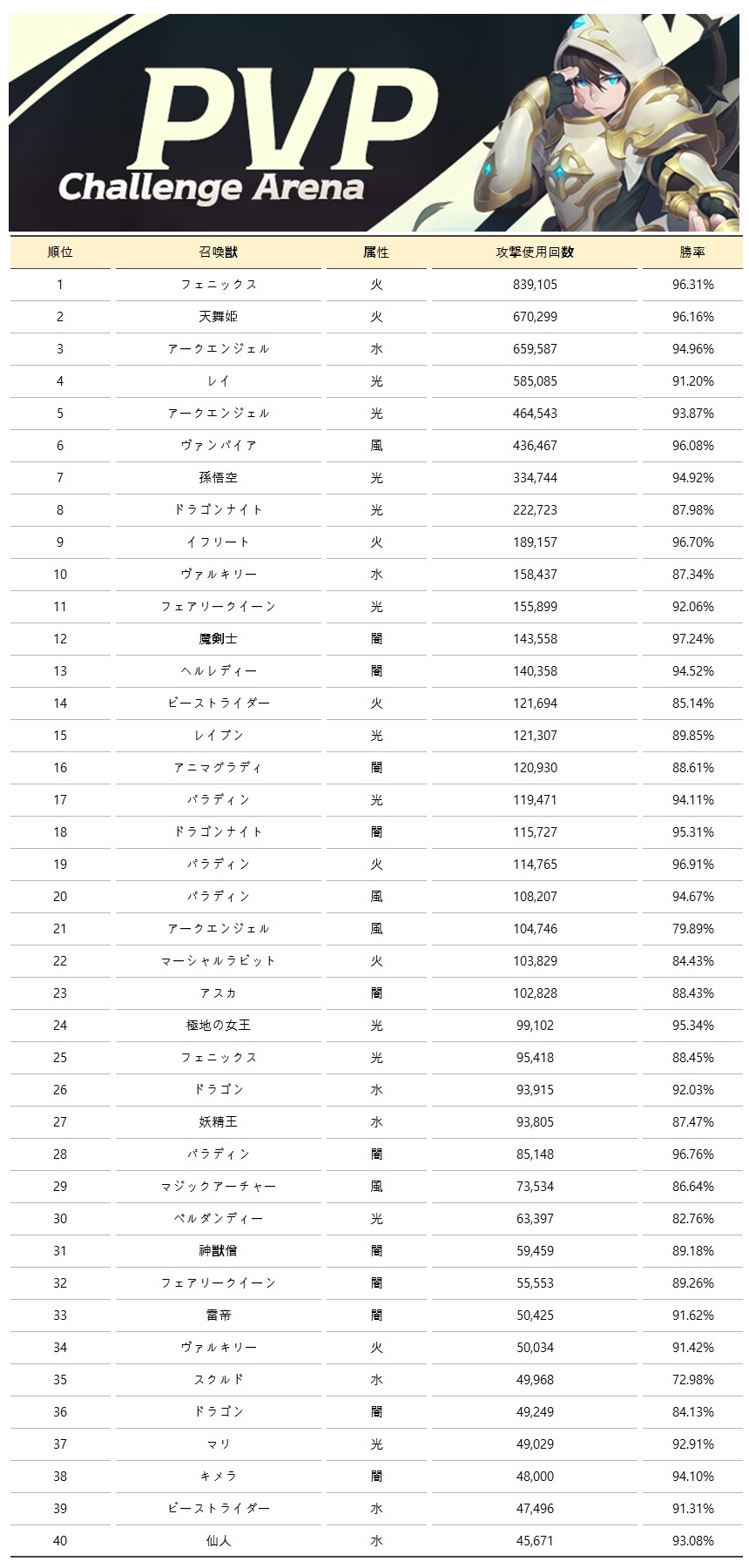Click the 妖精王 summon name

coord(218,1122)
